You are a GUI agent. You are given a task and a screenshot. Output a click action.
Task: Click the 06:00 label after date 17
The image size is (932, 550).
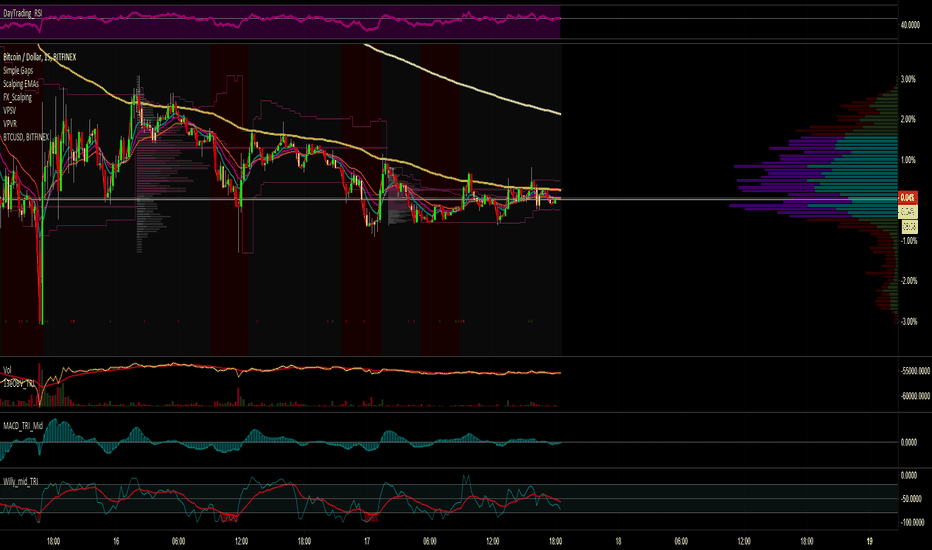point(430,541)
